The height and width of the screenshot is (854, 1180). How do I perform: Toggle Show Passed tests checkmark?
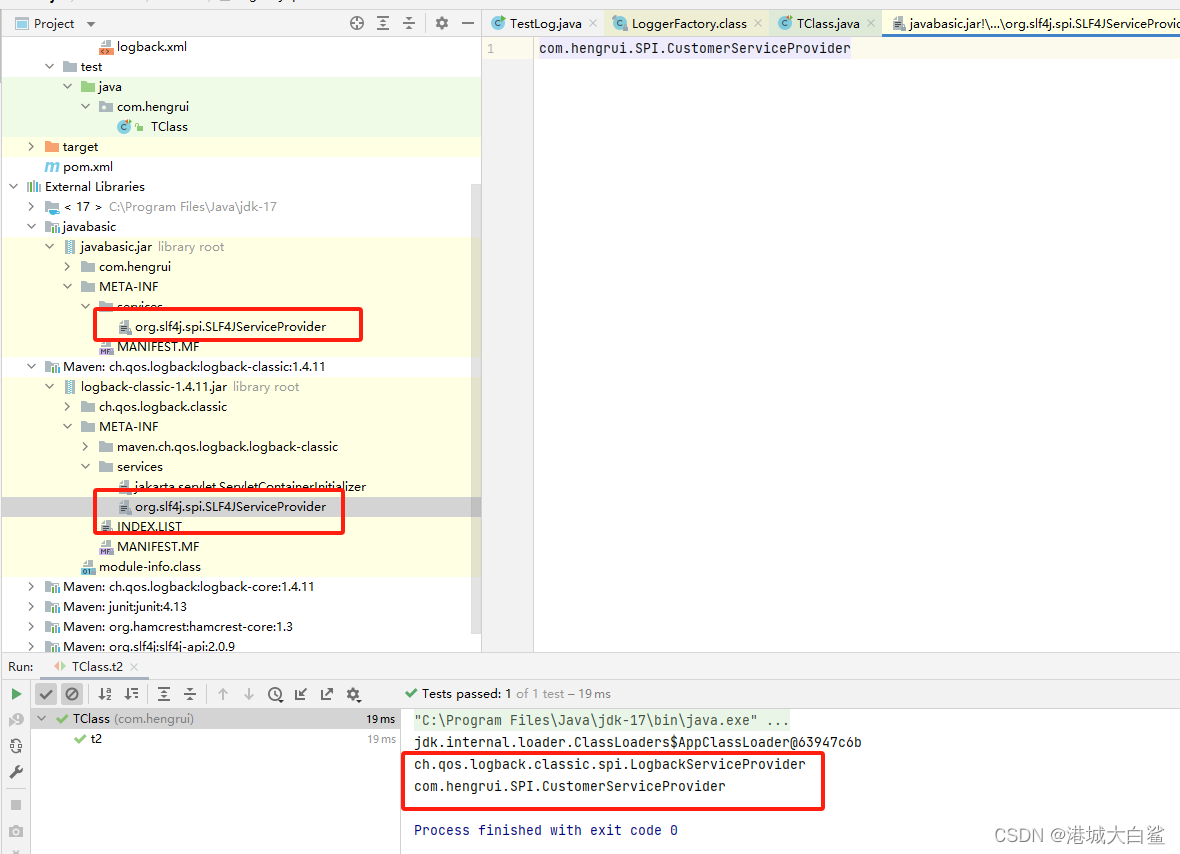46,693
